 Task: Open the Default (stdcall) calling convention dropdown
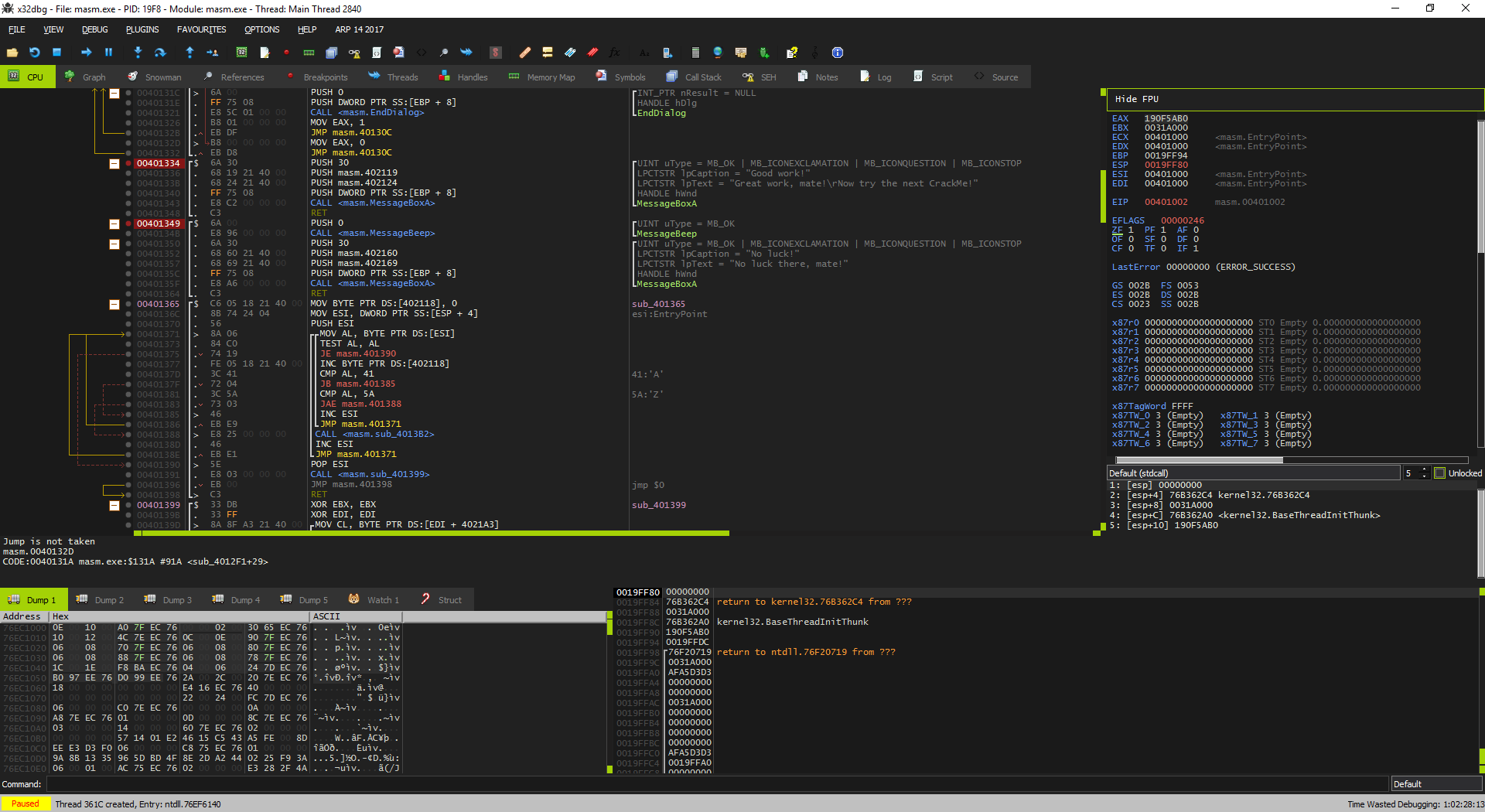(x=1253, y=473)
